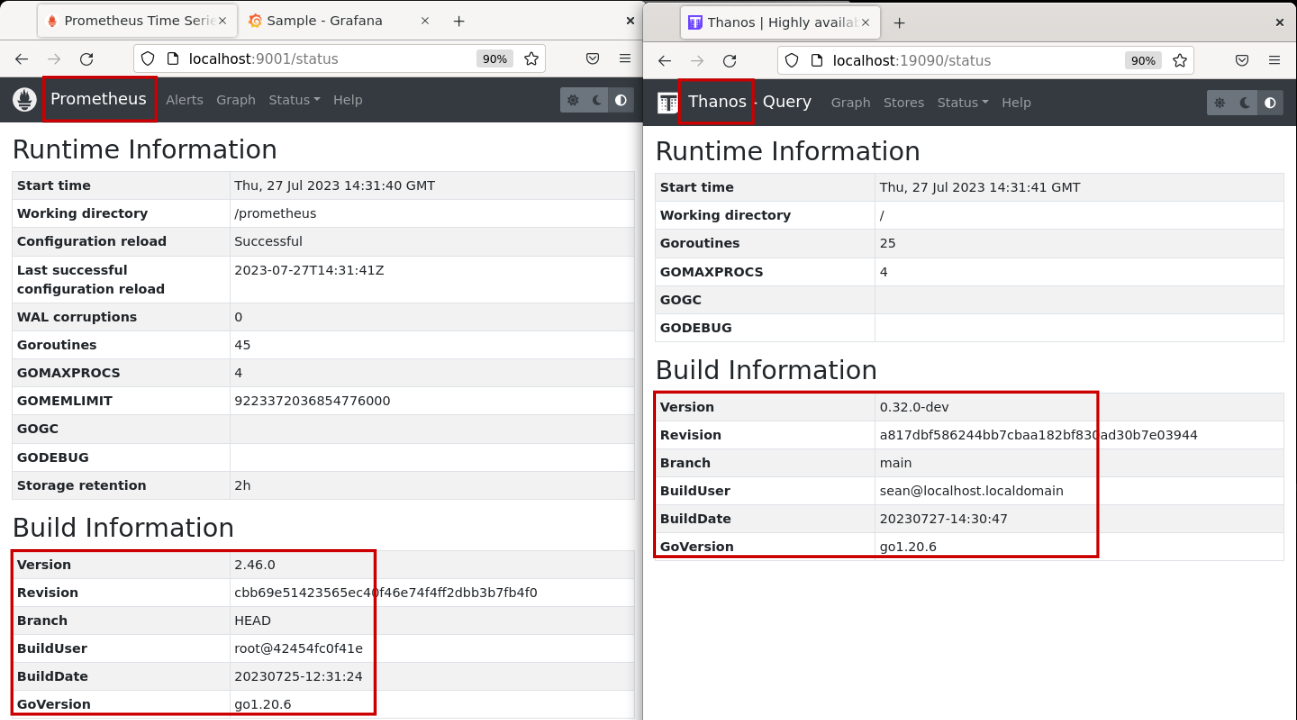
Task: Click the Storage retention value 2h
Action: (x=242, y=486)
